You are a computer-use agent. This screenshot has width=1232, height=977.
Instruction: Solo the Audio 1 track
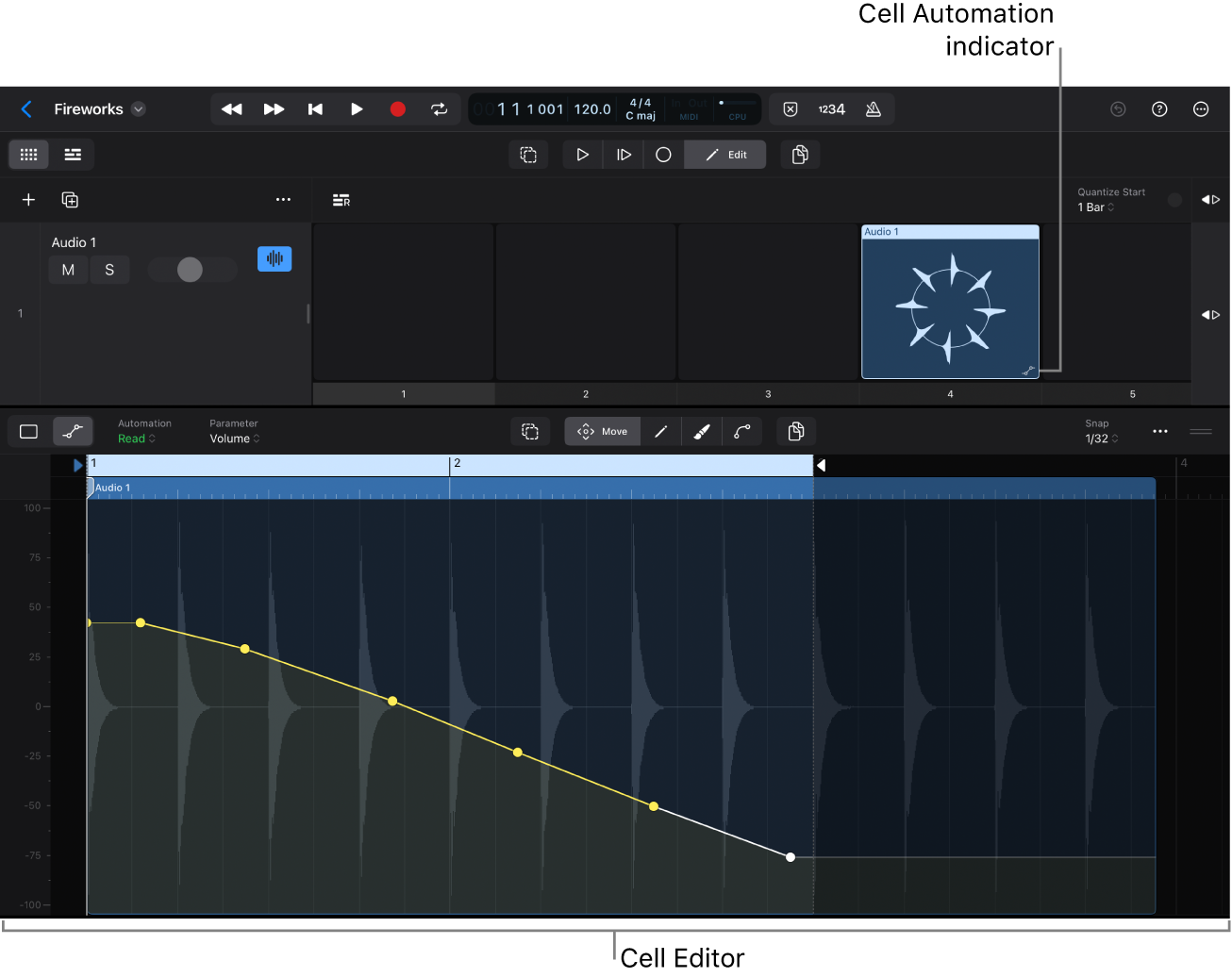[109, 270]
